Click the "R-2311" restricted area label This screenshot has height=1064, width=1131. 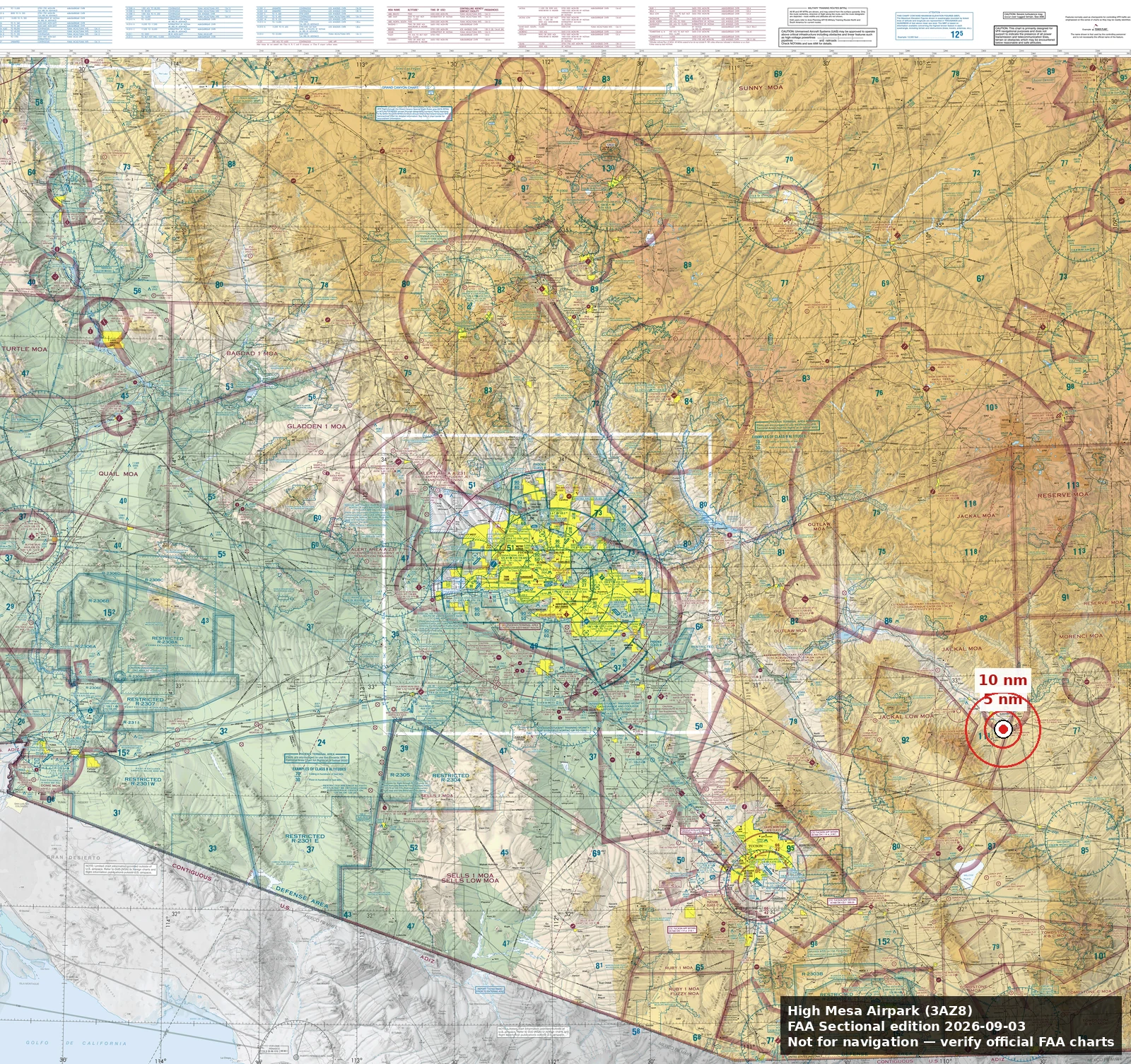coord(132,723)
